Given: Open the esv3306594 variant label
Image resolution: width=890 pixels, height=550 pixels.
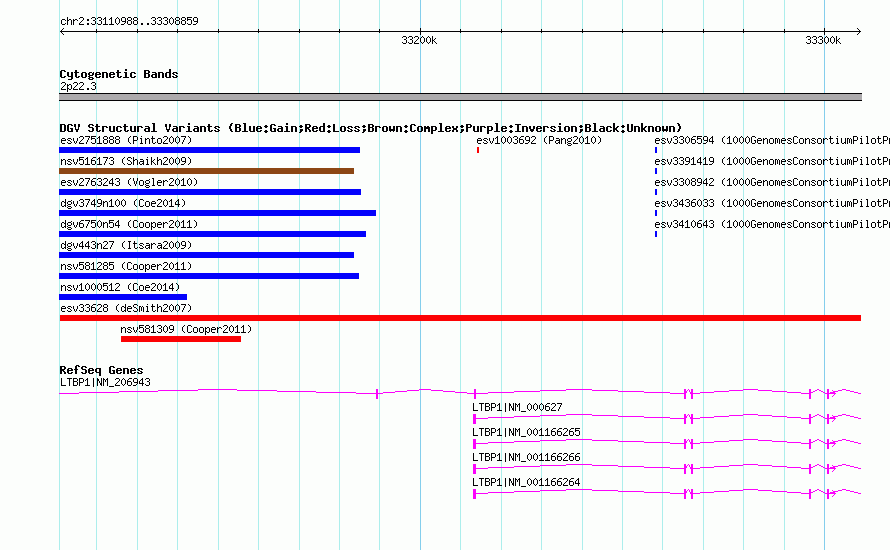Looking at the screenshot, I should (772, 140).
